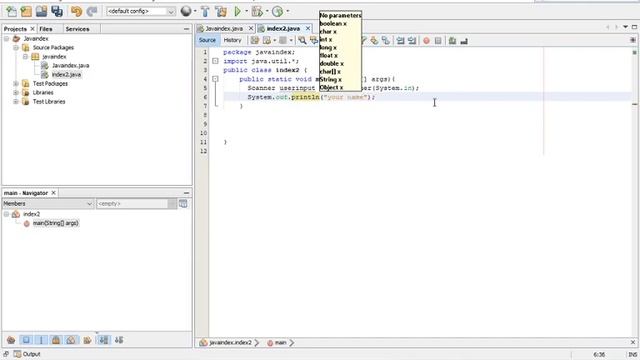Select the index2.java editor tab
This screenshot has height=360, width=640.
tap(283, 29)
